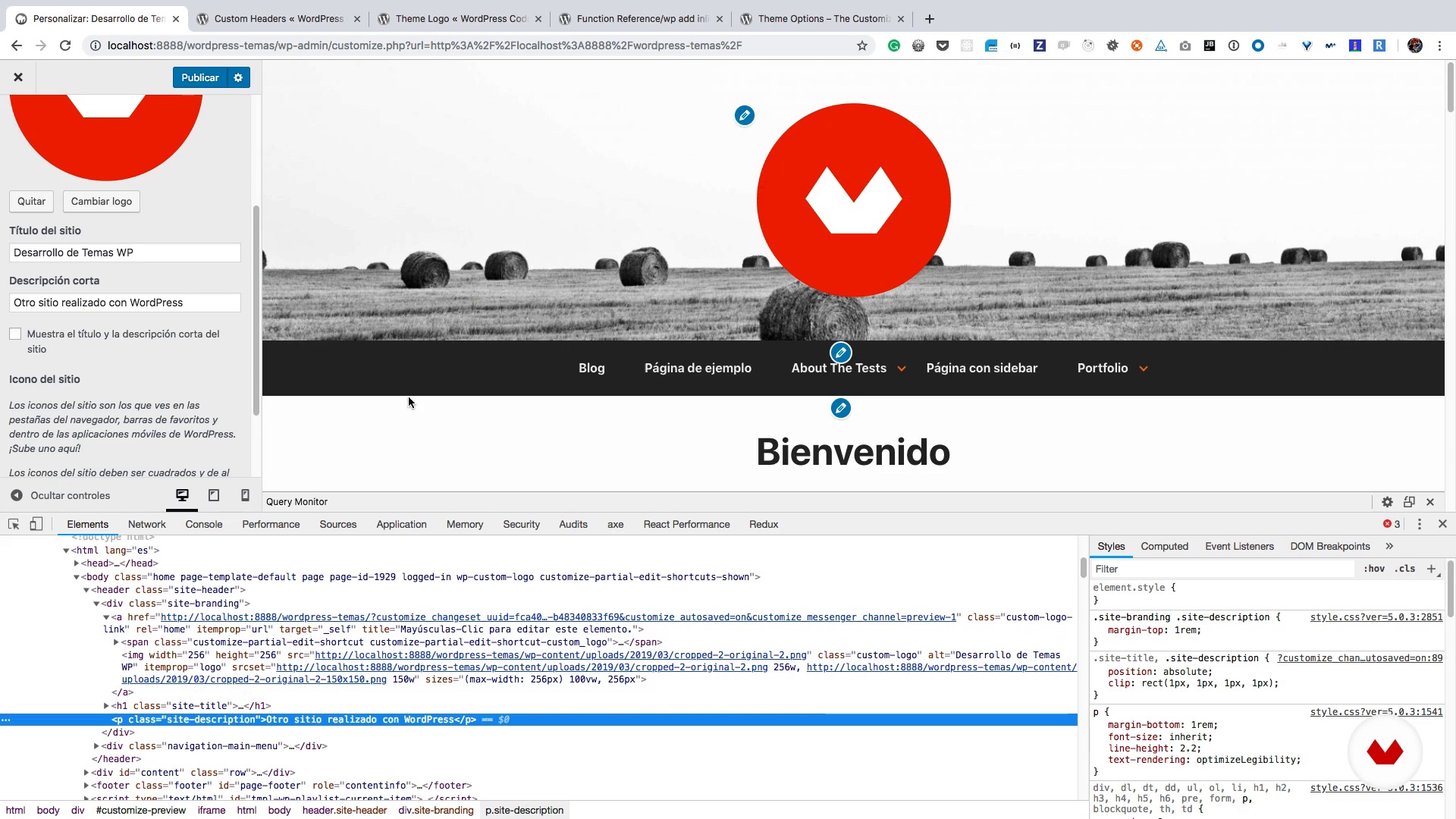Image resolution: width=1456 pixels, height=819 pixels.
Task: Switch to Custom Headers WordPress browser tab
Action: pos(278,19)
